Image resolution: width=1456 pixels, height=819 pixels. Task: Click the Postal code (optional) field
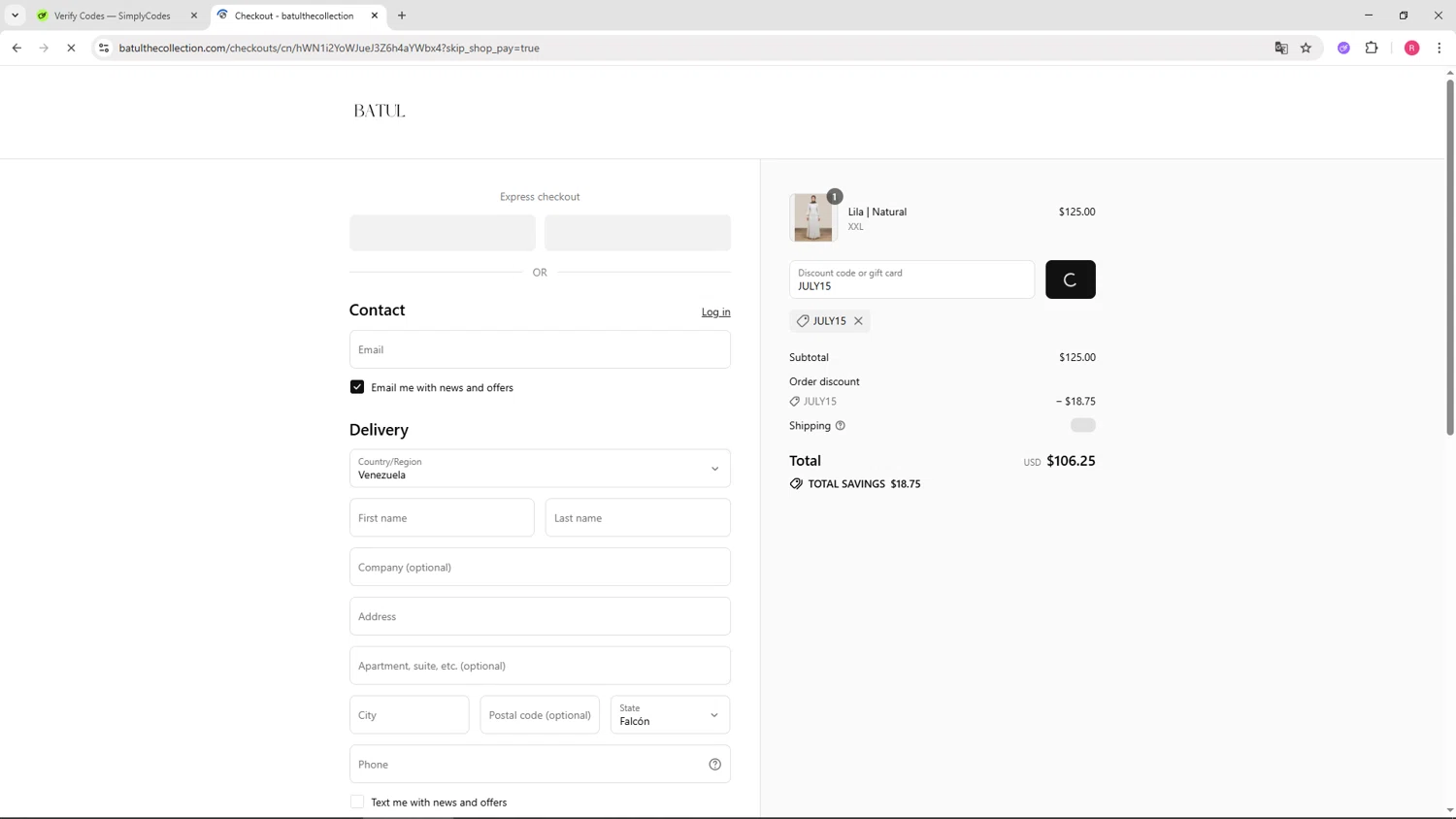[540, 715]
